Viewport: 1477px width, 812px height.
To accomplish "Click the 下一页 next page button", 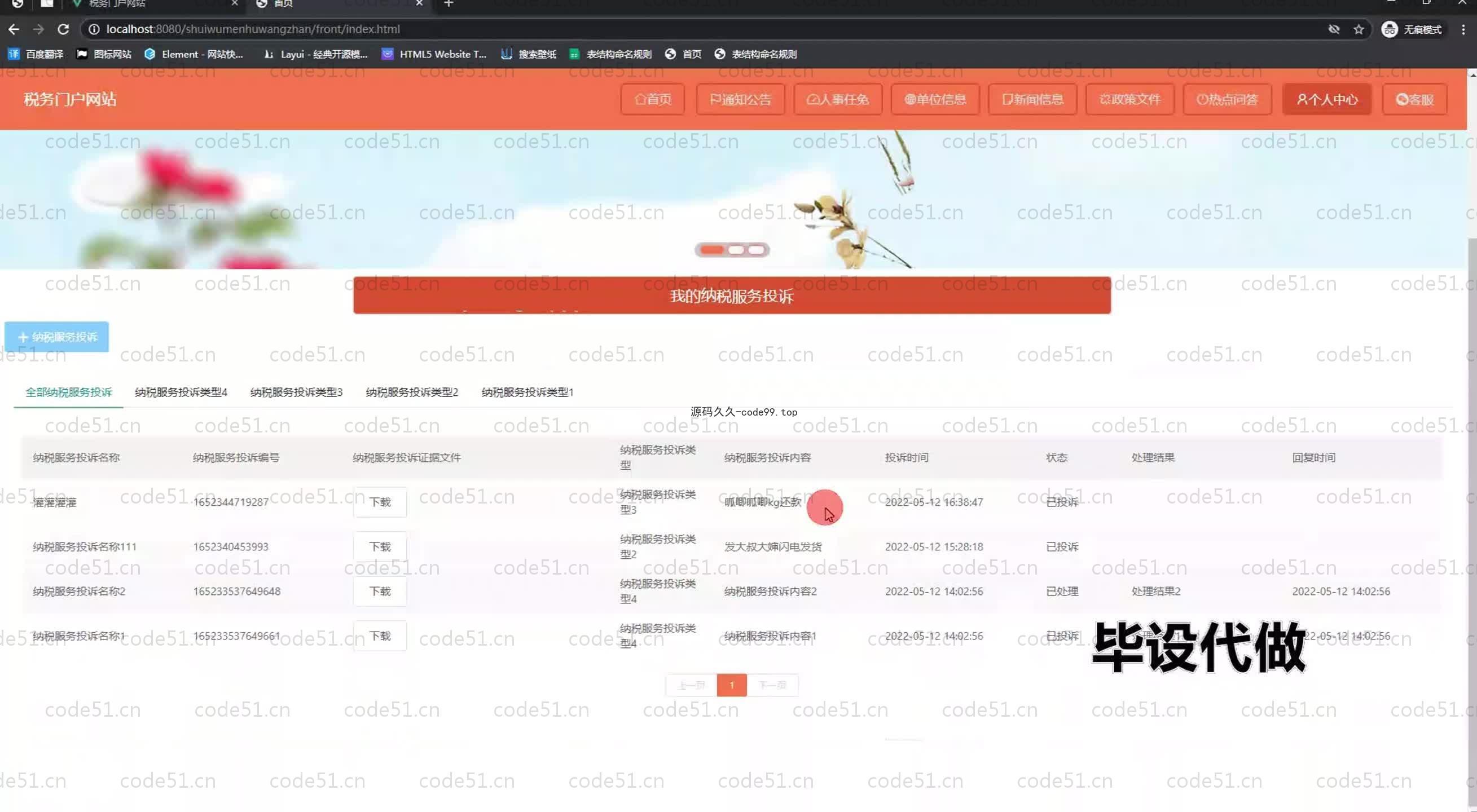I will [772, 685].
